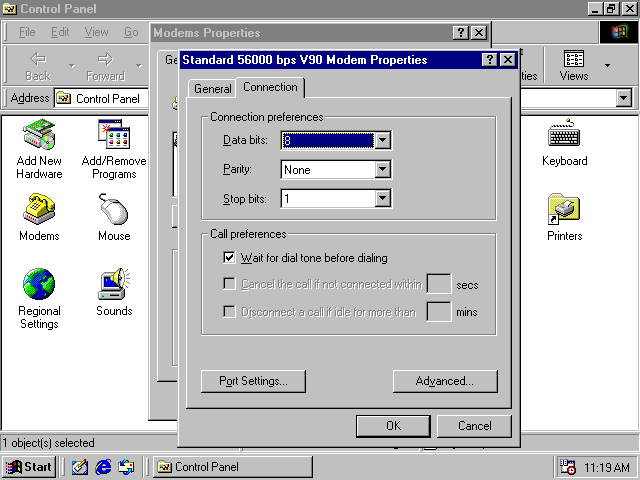Open the Edit menu
Image resolution: width=640 pixels, height=480 pixels.
pos(60,32)
